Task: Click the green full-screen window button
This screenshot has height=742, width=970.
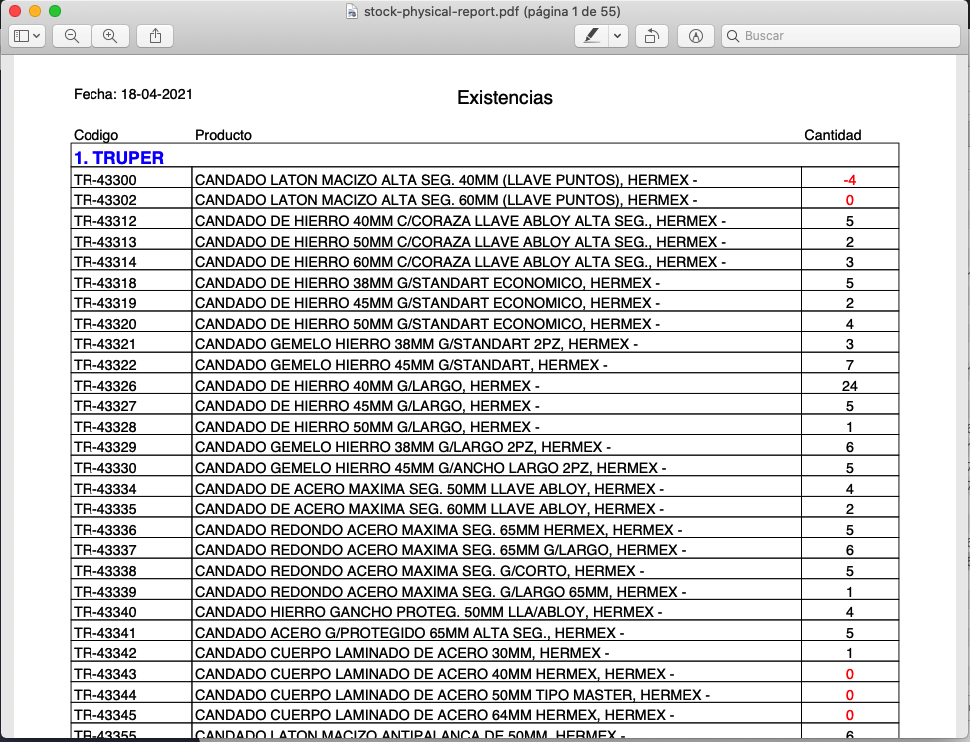Action: click(x=55, y=11)
